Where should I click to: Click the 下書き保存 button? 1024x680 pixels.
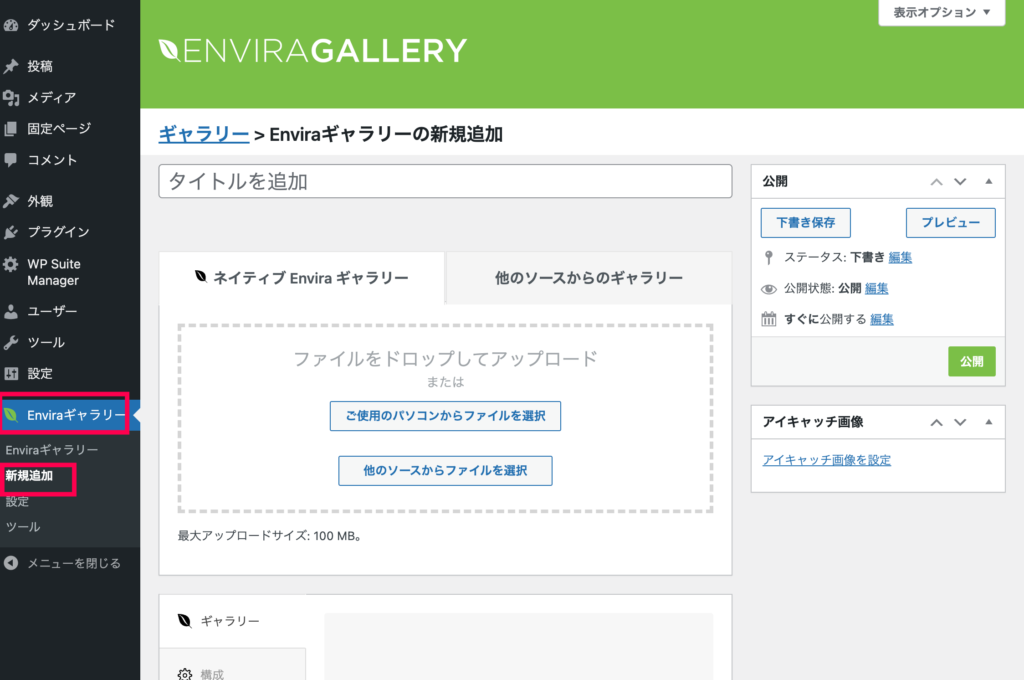point(806,223)
